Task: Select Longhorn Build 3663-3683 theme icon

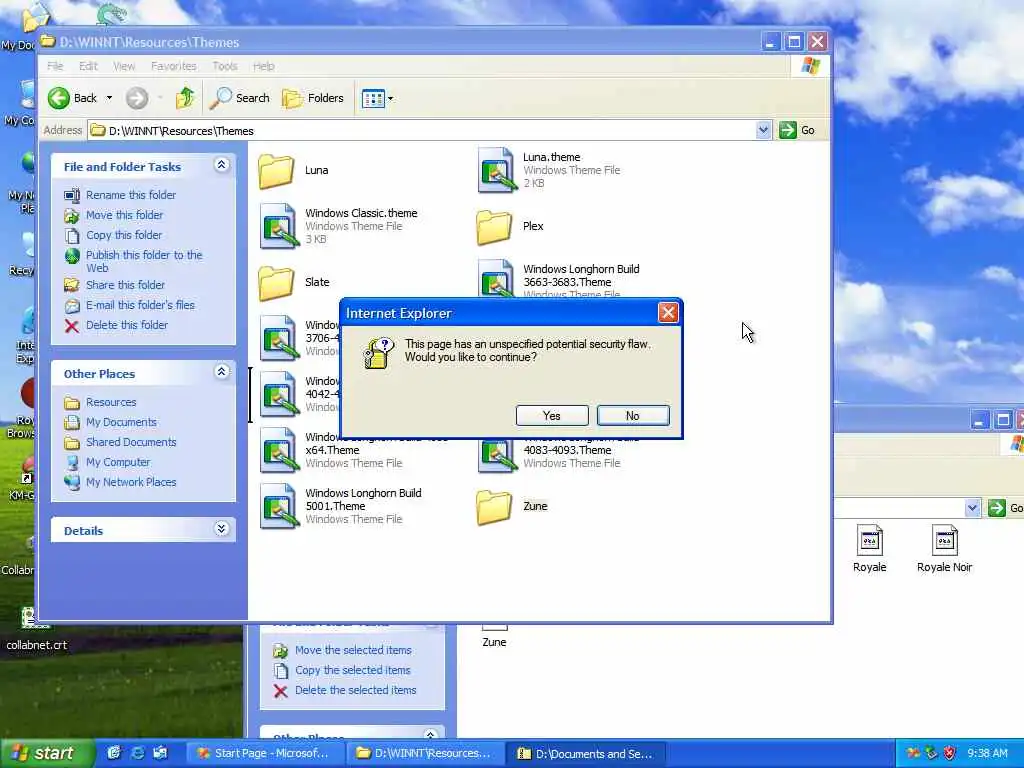Action: pyautogui.click(x=496, y=279)
